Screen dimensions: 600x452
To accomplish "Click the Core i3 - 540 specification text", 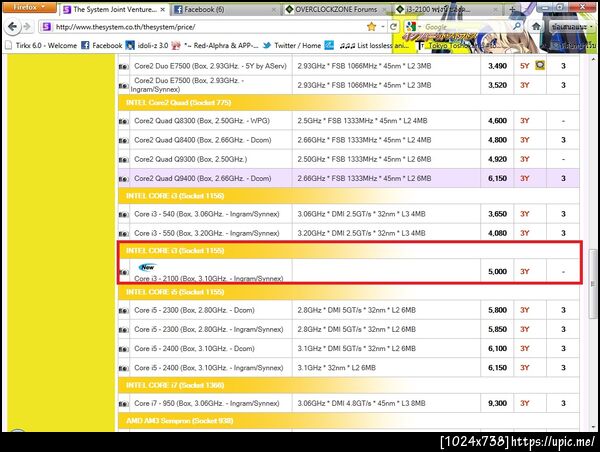I will point(361,214).
